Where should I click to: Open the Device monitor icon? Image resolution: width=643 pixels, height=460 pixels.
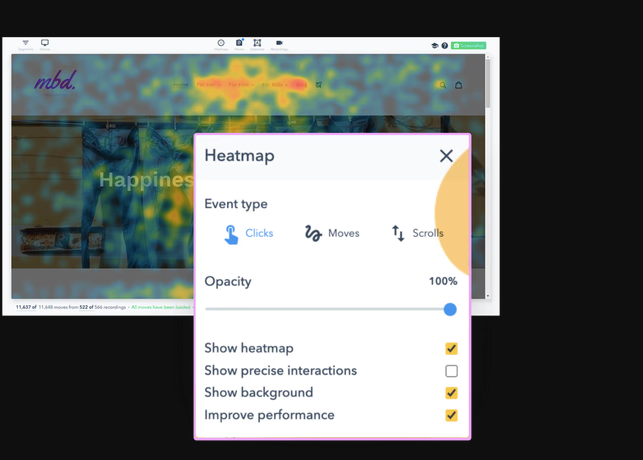click(45, 43)
